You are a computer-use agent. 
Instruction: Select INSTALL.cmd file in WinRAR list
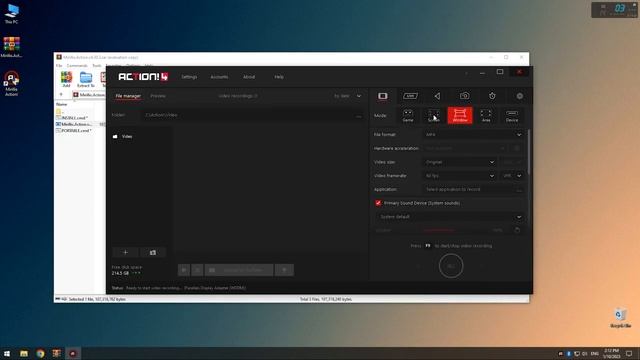[x=72, y=118]
